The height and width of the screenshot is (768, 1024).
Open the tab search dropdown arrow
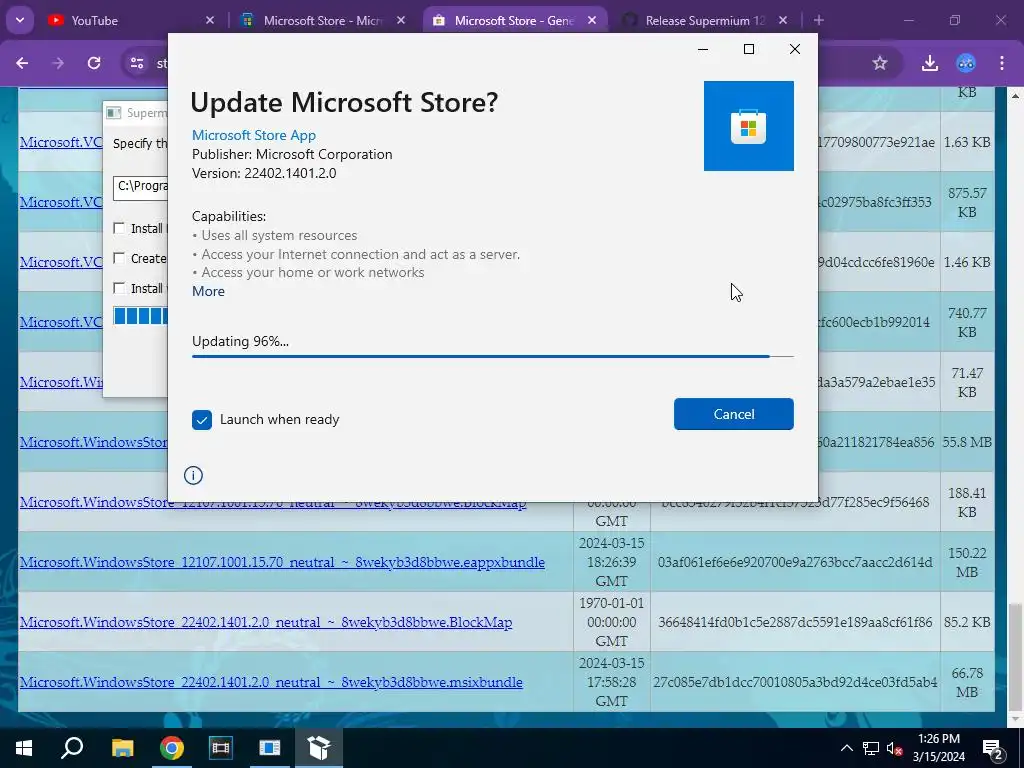coord(20,20)
